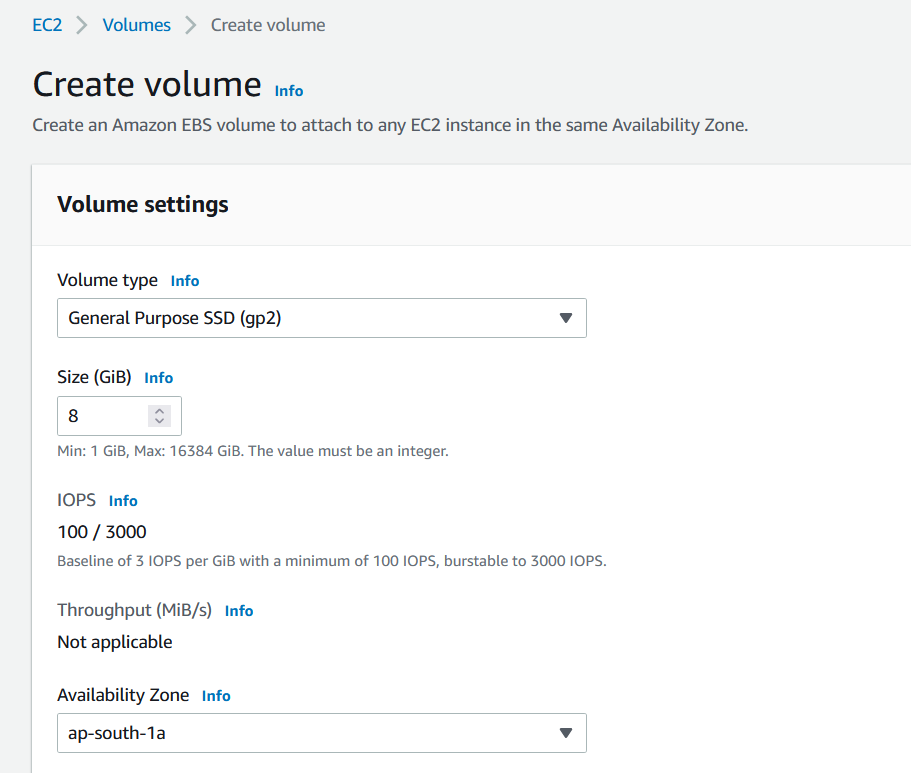Open the Availability Zone dropdown
The height and width of the screenshot is (773, 911).
pyautogui.click(x=322, y=733)
